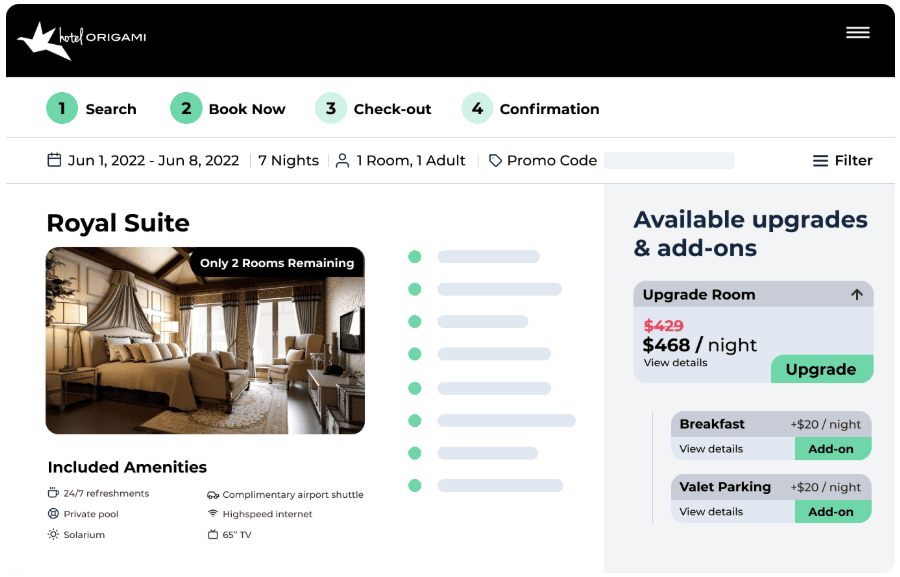
Task: Add Breakfast with the Add-on button
Action: 833,449
